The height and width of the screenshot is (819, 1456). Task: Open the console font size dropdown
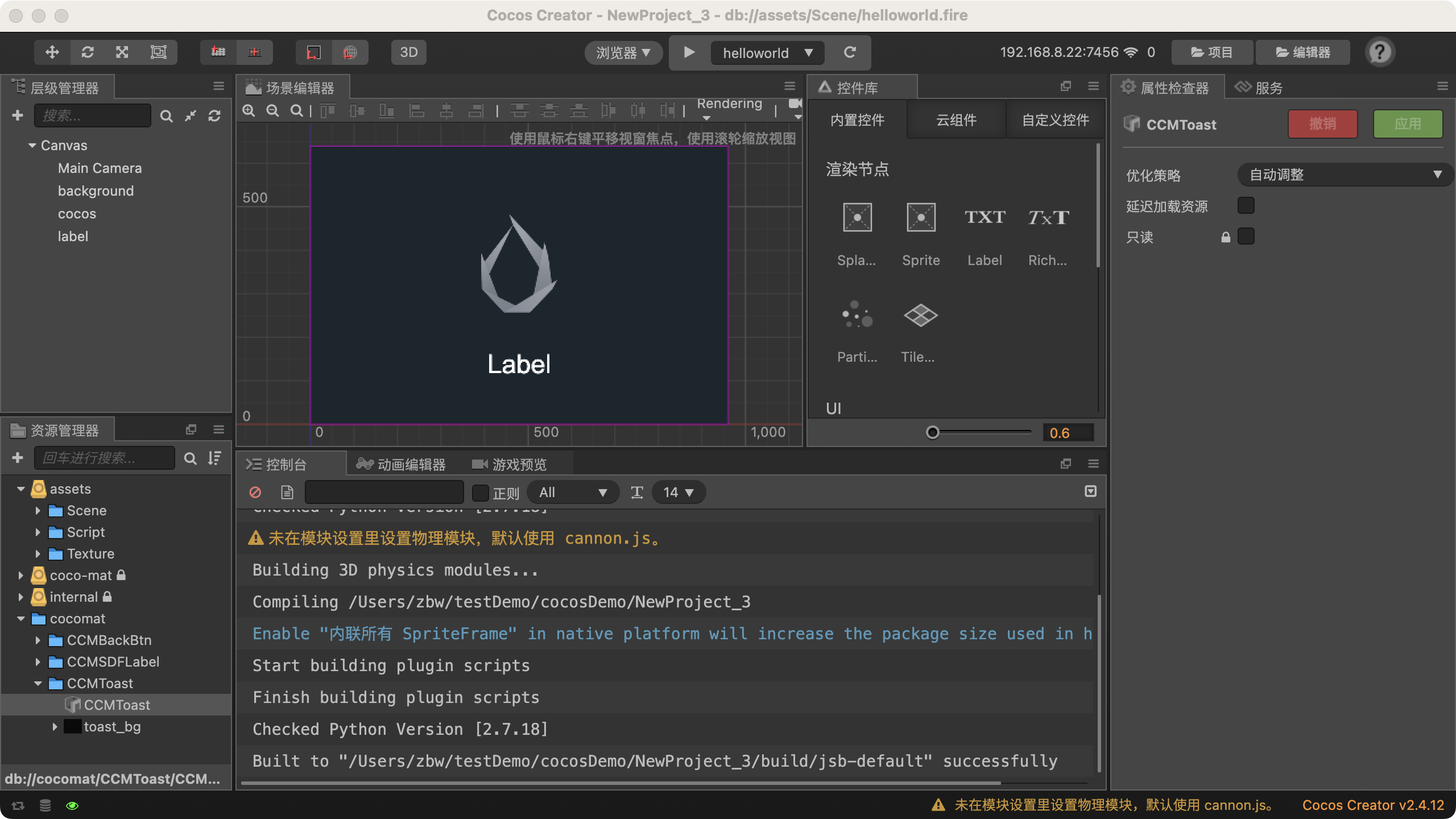point(679,492)
